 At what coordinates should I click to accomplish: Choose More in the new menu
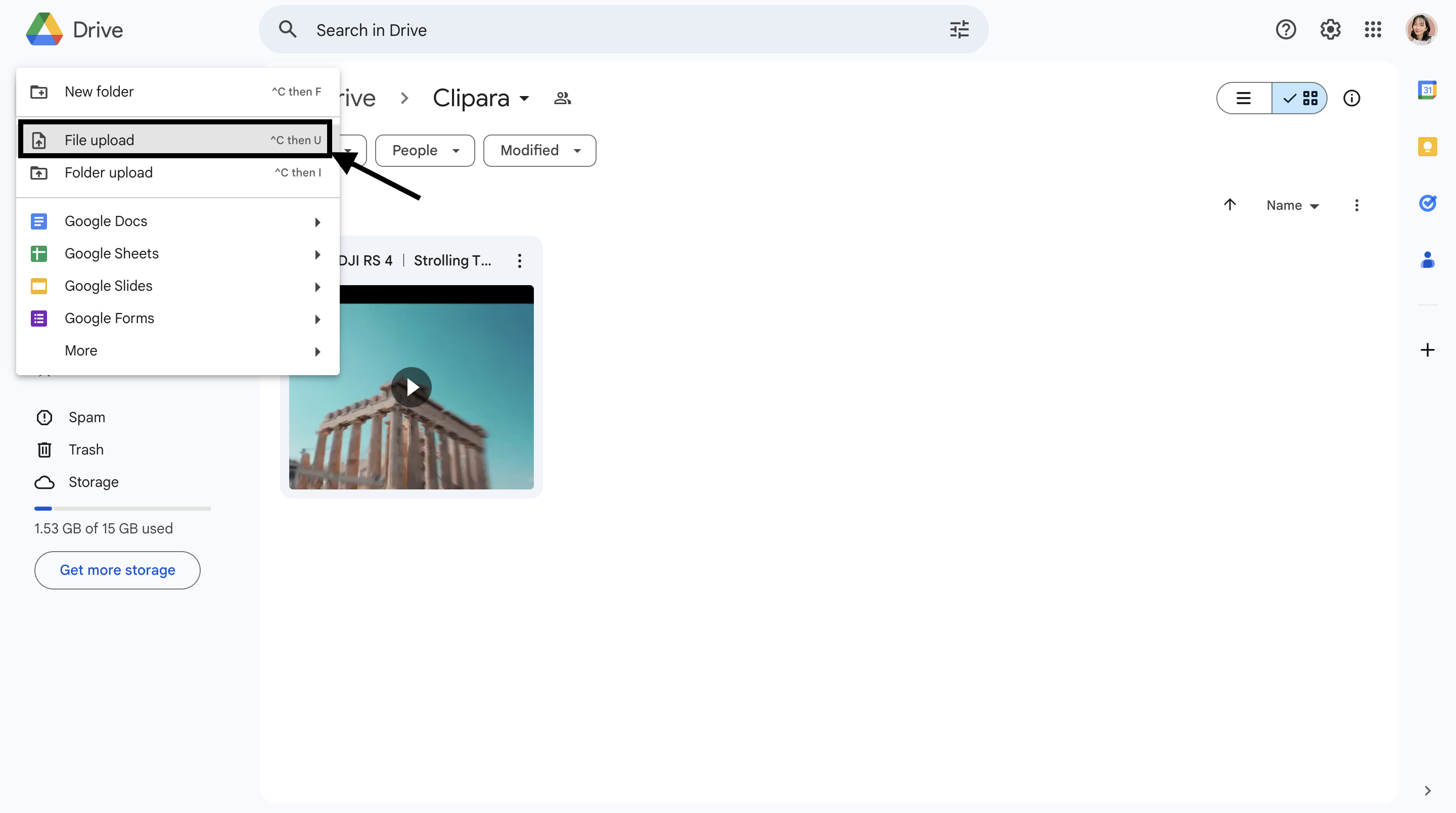click(177, 350)
